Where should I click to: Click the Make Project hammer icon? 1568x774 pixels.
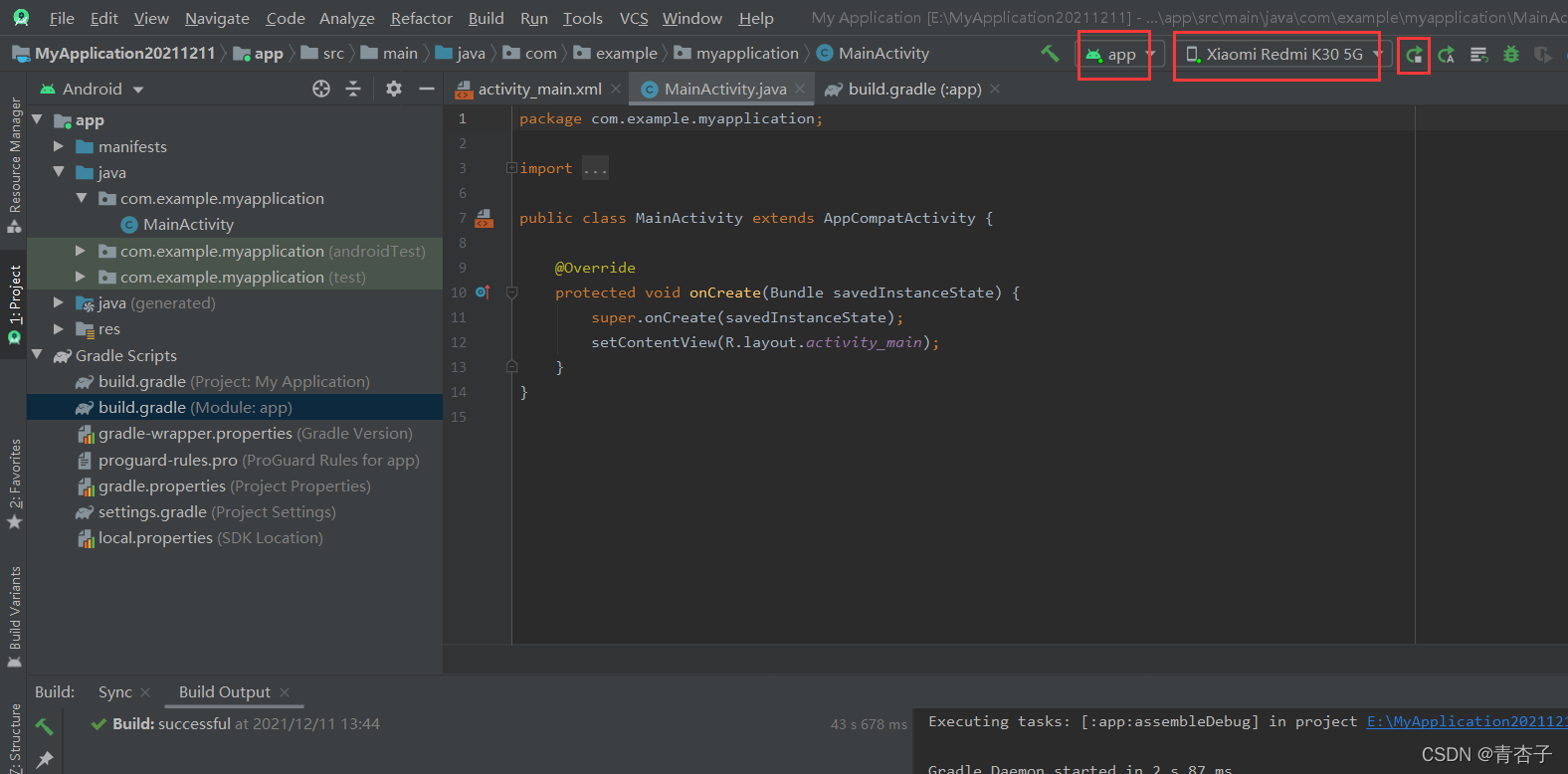1050,54
